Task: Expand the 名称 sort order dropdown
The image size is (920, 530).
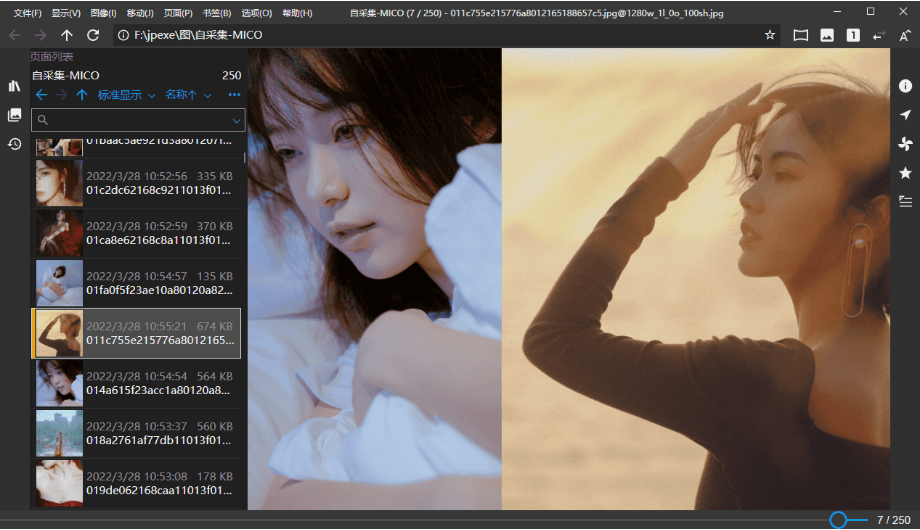Action: click(188, 95)
